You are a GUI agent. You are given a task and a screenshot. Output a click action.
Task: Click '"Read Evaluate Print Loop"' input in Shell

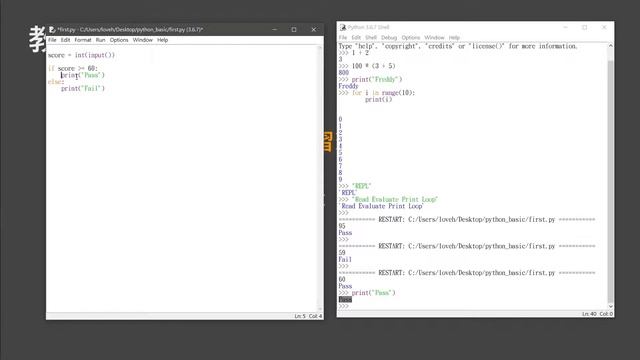pos(395,200)
